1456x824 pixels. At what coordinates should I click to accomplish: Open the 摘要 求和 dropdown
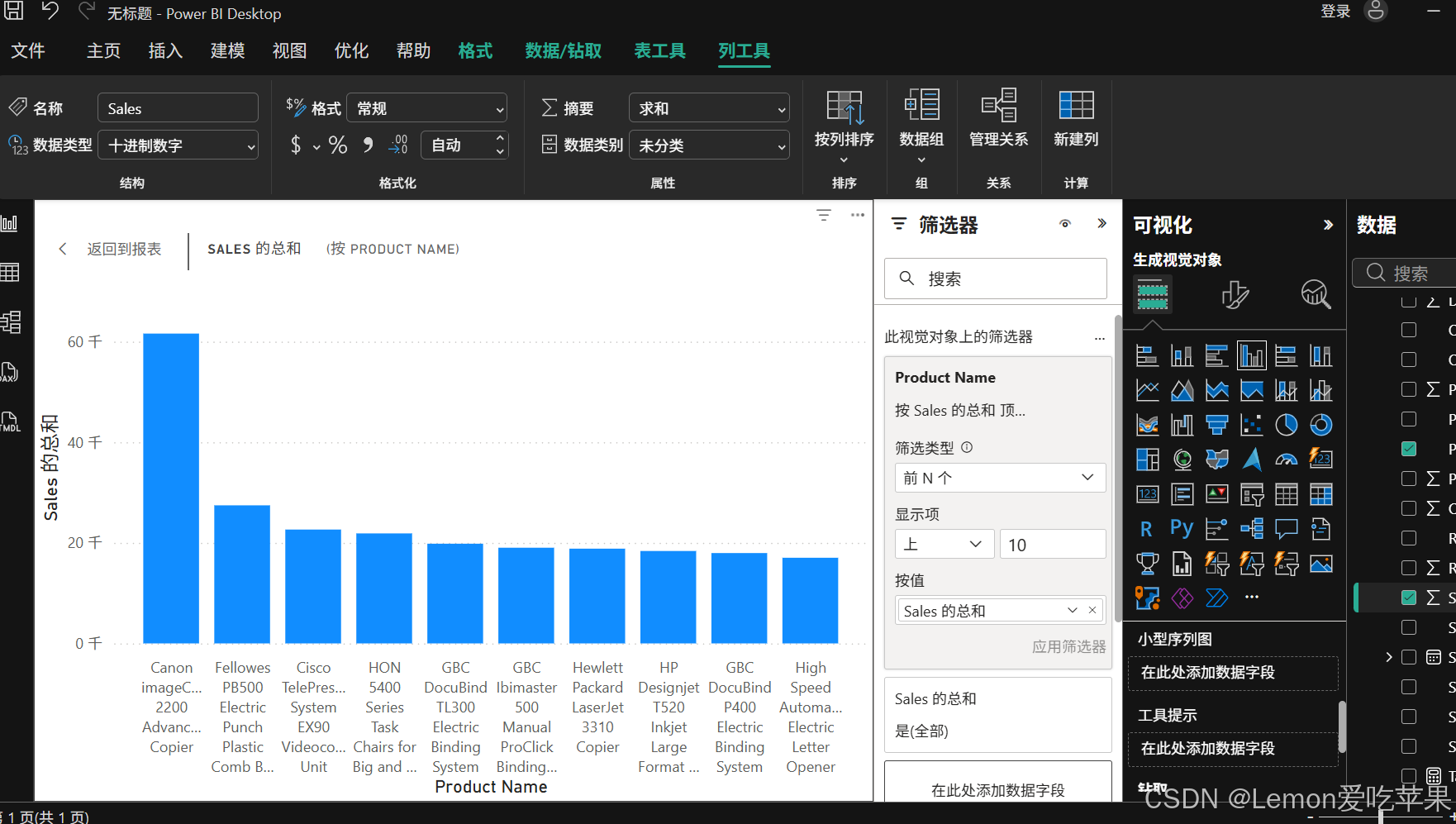click(x=709, y=108)
